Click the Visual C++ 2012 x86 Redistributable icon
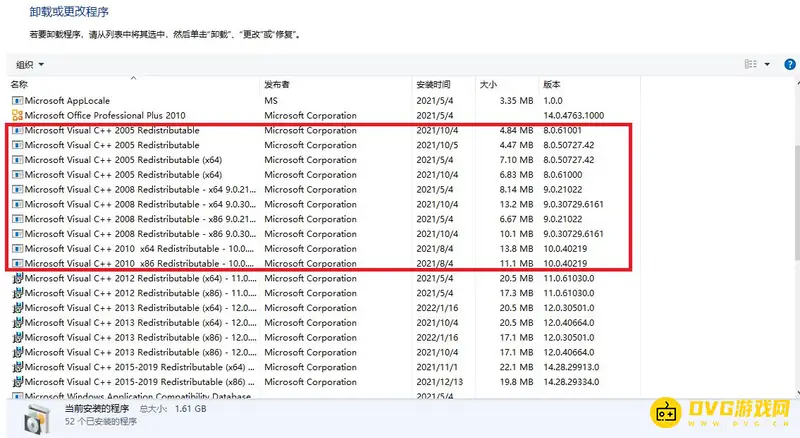 (17, 293)
